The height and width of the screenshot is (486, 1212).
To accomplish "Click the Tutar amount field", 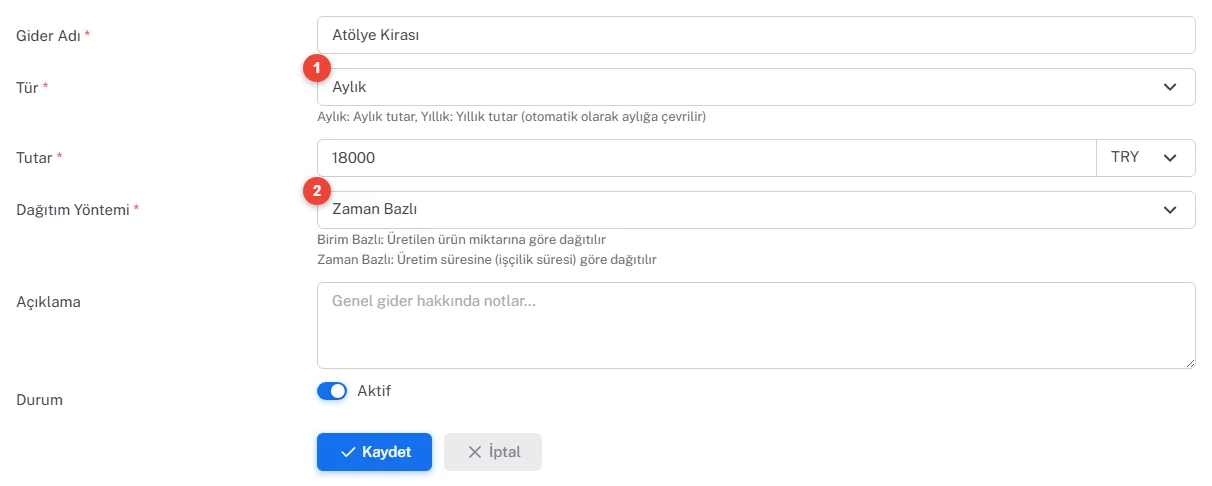I will [x=707, y=158].
